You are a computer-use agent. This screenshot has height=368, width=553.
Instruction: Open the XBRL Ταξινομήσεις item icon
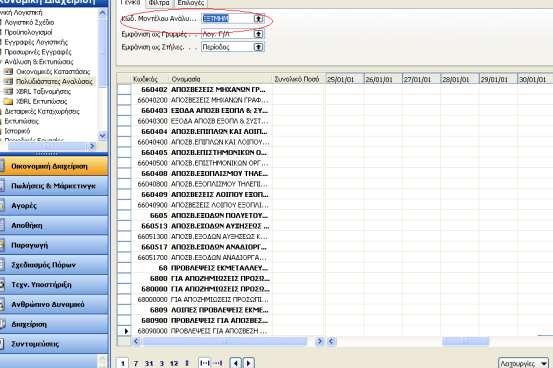point(8,91)
